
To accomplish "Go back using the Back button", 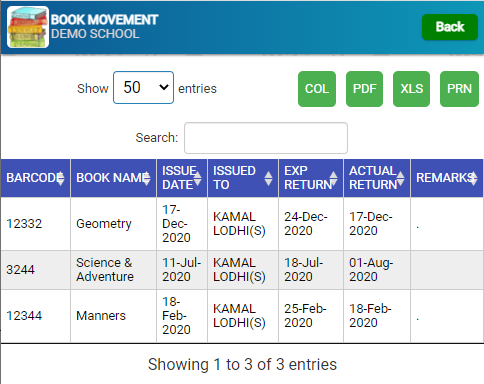I will point(450,27).
